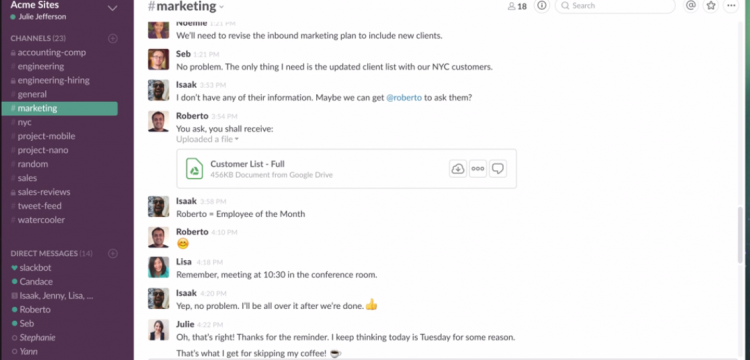Expand the Acme Sites team menu
The width and height of the screenshot is (750, 360).
coord(112,8)
